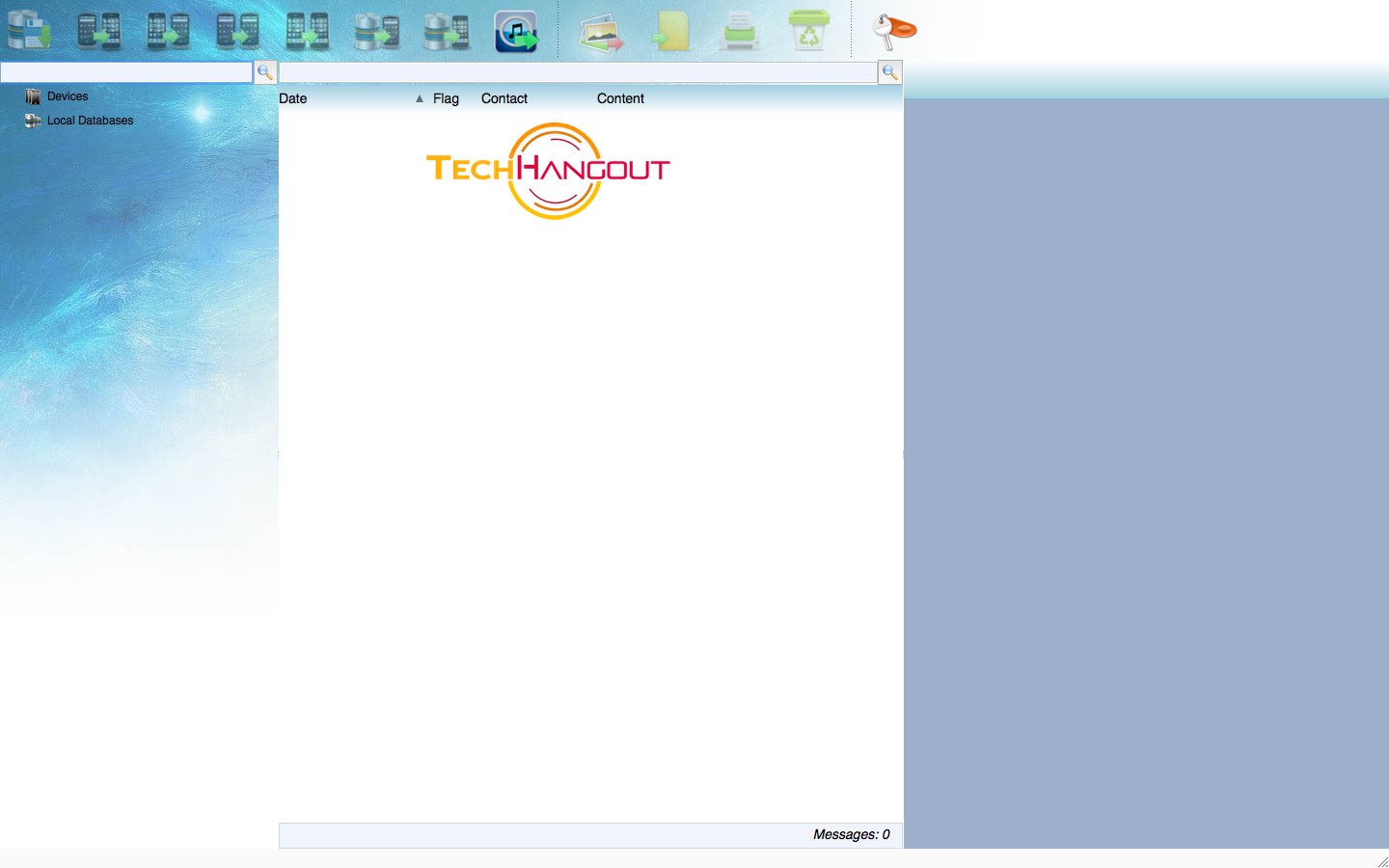Click the message list search magnifier button

point(890,72)
